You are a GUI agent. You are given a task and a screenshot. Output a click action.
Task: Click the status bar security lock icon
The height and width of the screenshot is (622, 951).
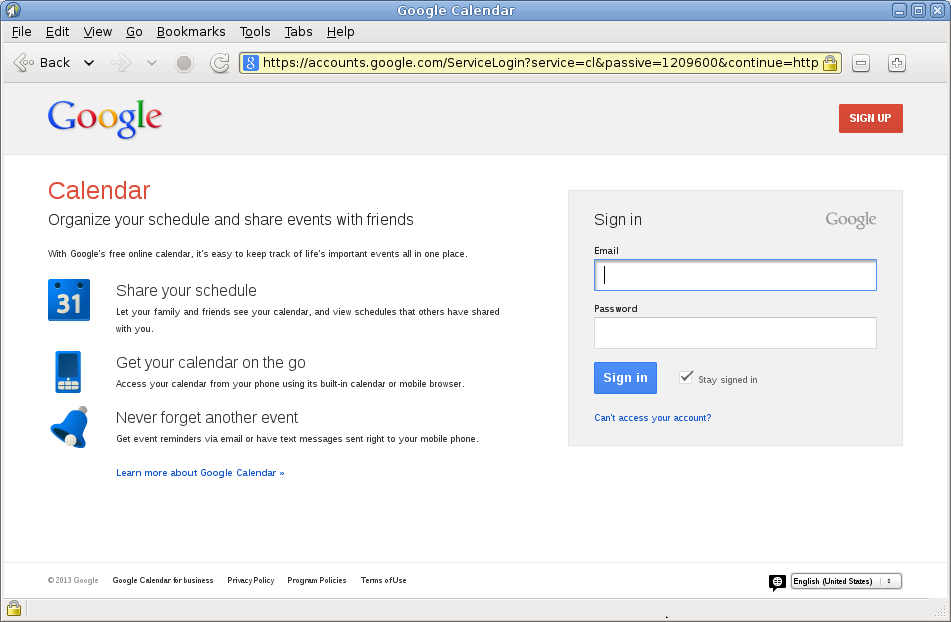14,608
